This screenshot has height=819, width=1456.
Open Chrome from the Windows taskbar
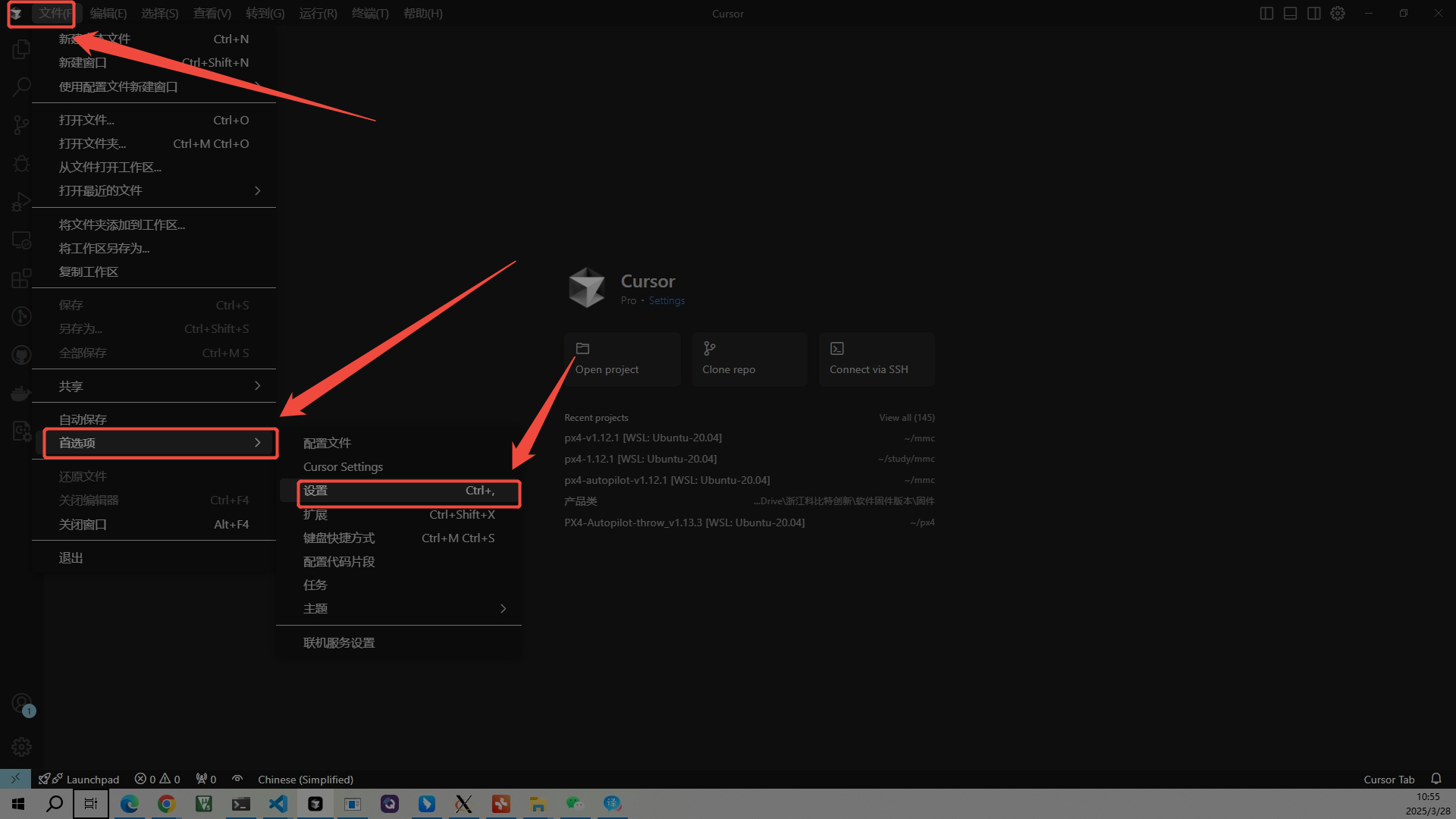pyautogui.click(x=166, y=804)
